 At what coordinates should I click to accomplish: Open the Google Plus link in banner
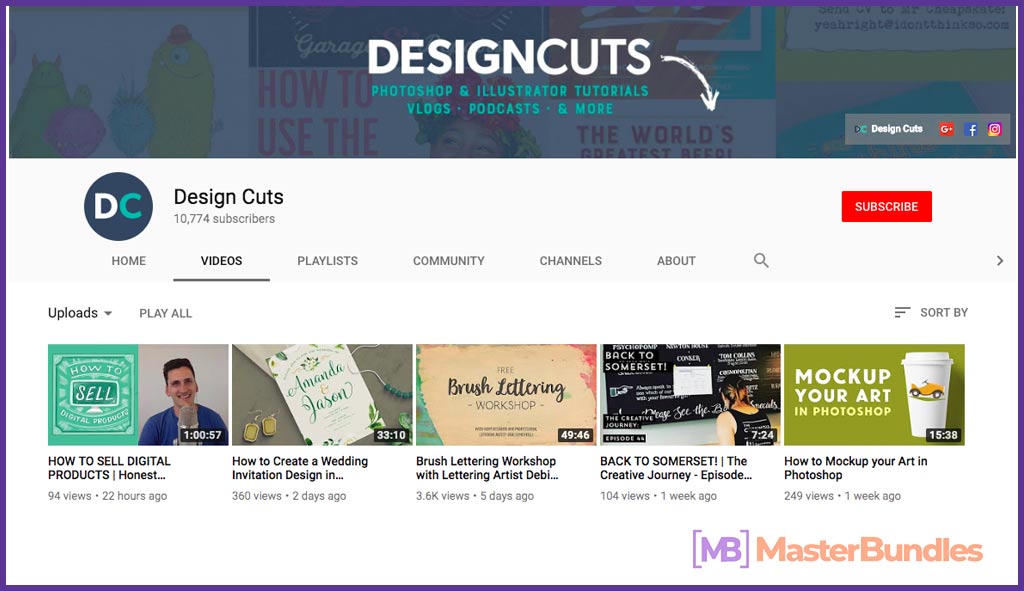[x=946, y=129]
